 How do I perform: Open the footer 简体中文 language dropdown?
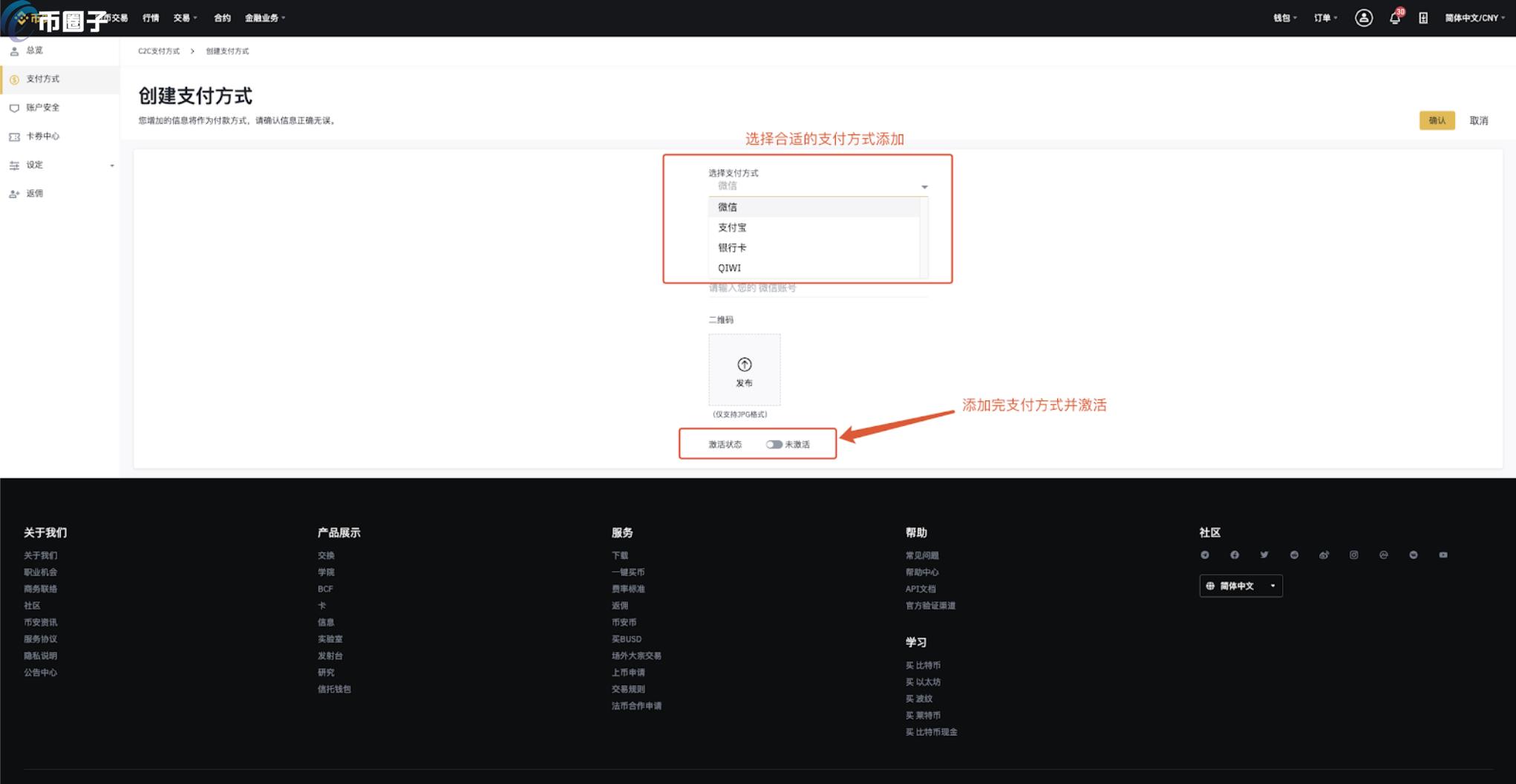(1241, 586)
